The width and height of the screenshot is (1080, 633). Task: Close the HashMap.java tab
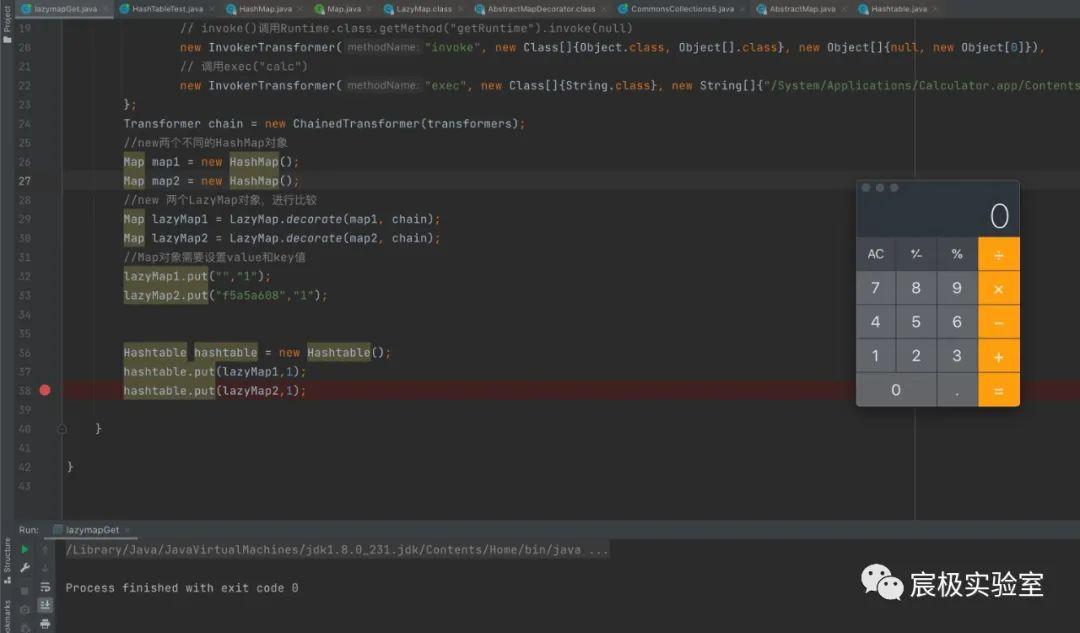300,9
